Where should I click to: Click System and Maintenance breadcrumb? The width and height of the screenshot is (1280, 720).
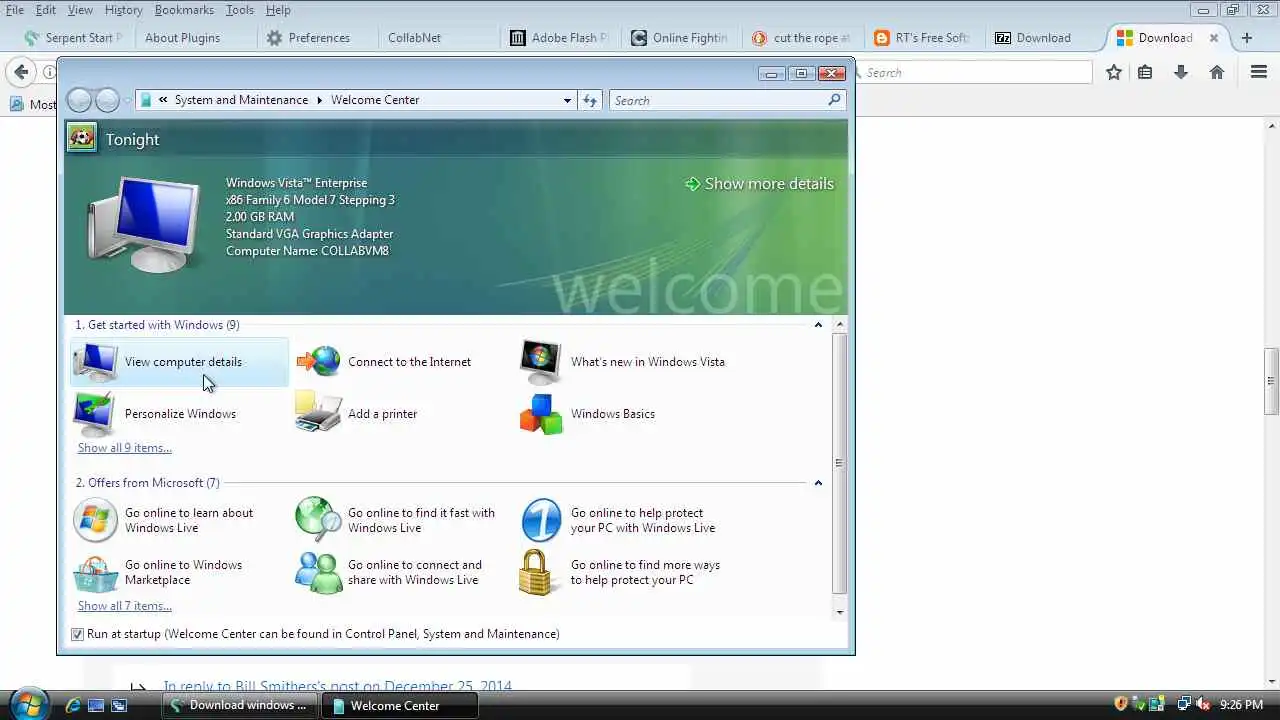241,100
